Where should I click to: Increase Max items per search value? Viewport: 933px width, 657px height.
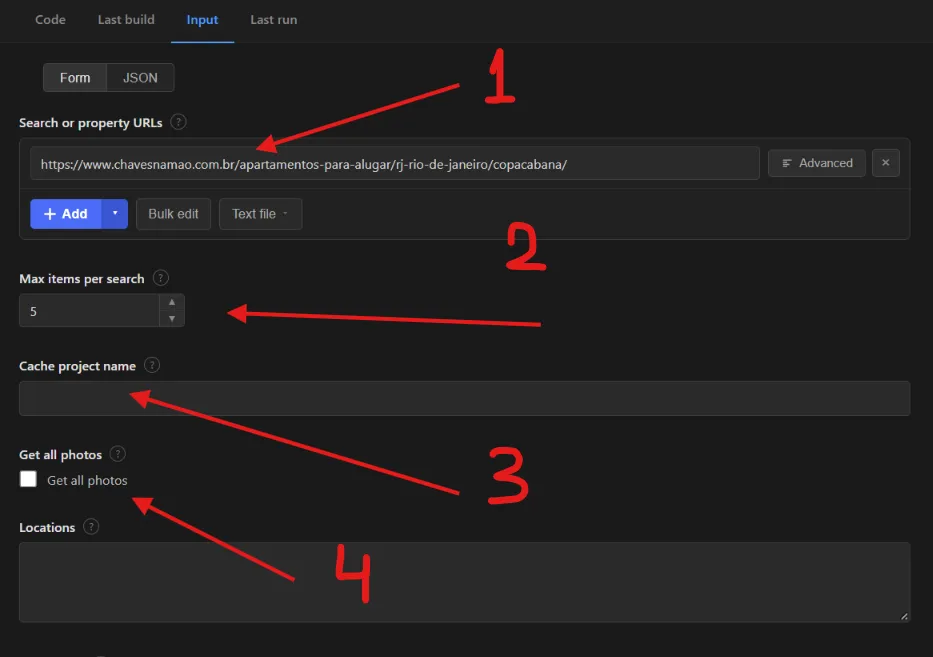[x=172, y=302]
